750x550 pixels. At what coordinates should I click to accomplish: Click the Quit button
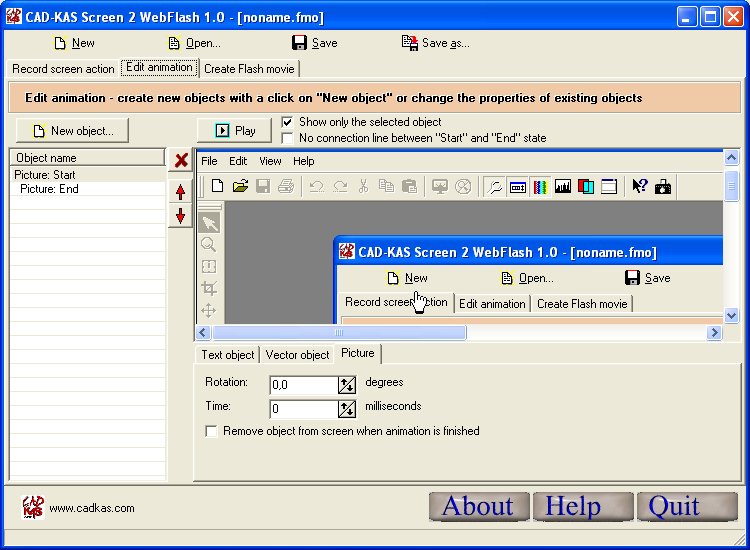tap(687, 506)
